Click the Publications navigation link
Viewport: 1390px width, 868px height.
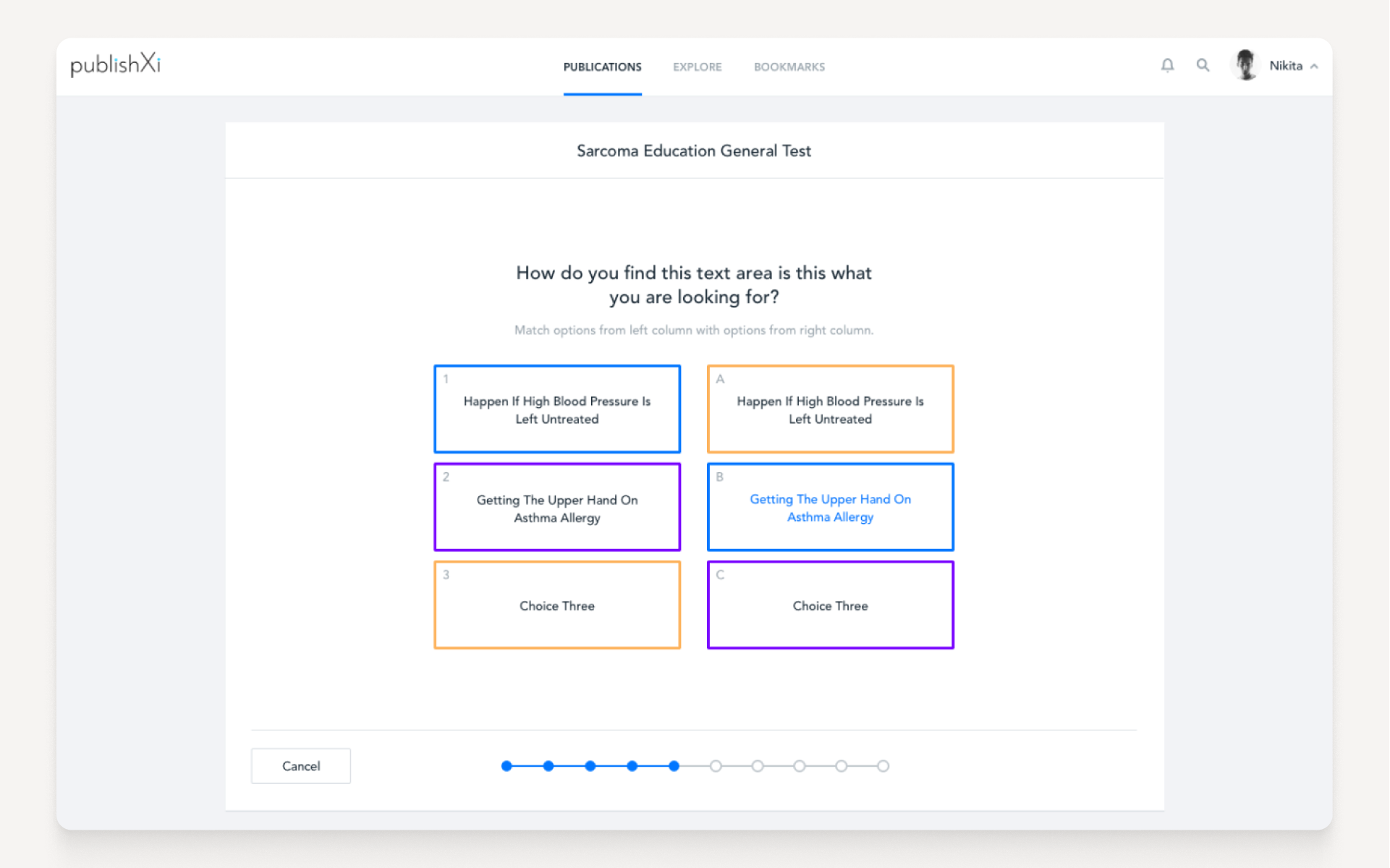(x=602, y=67)
